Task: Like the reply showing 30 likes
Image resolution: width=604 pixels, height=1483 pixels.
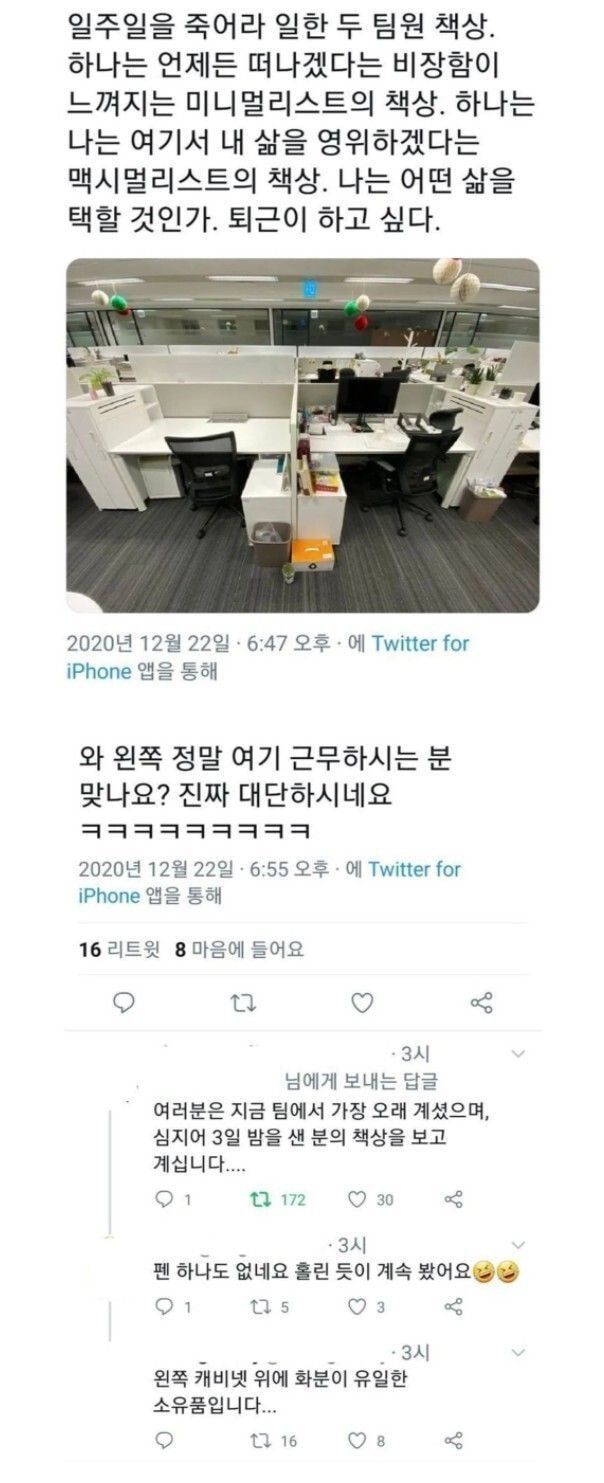Action: [x=356, y=1199]
